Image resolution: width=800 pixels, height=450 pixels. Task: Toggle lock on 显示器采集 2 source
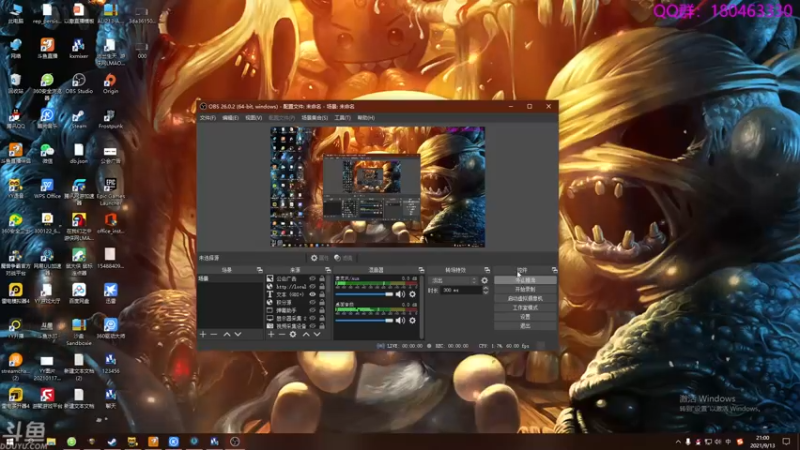322,318
